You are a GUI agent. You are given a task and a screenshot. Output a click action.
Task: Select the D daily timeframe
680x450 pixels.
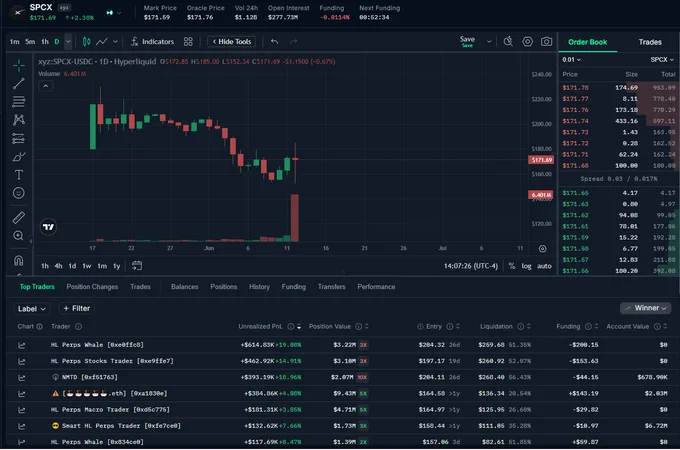tap(57, 42)
